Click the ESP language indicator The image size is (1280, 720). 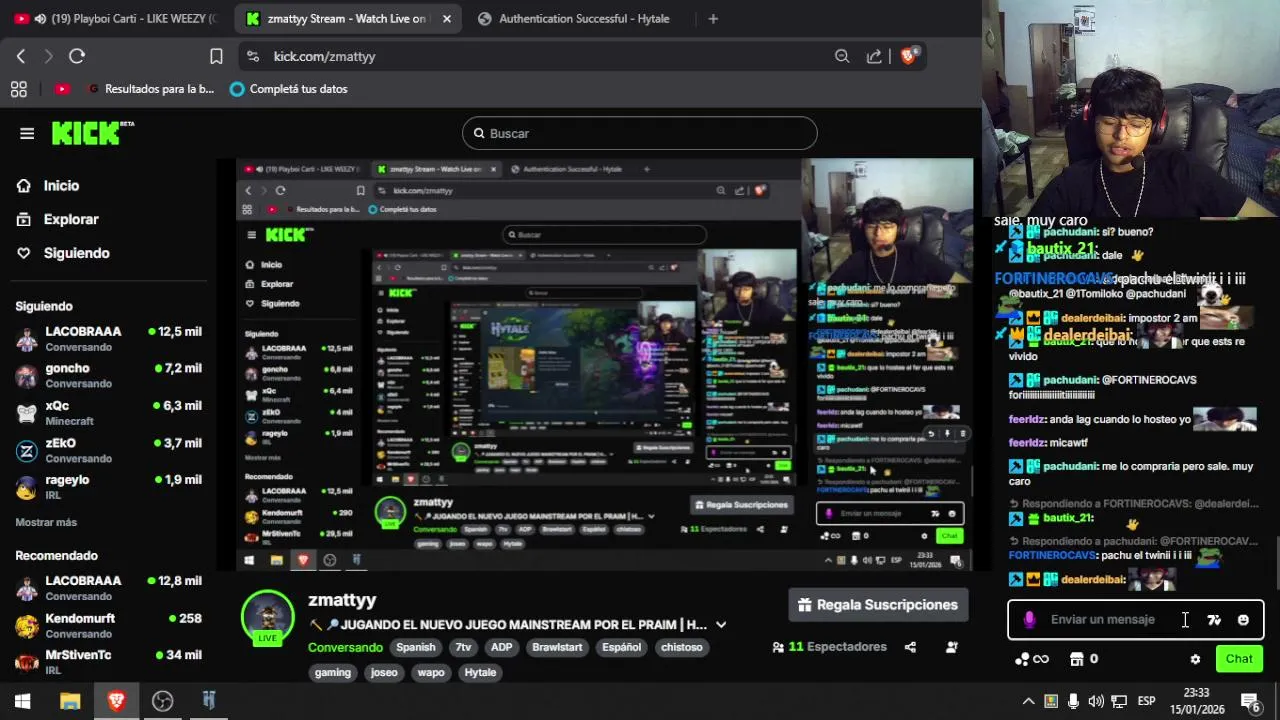click(x=1147, y=701)
